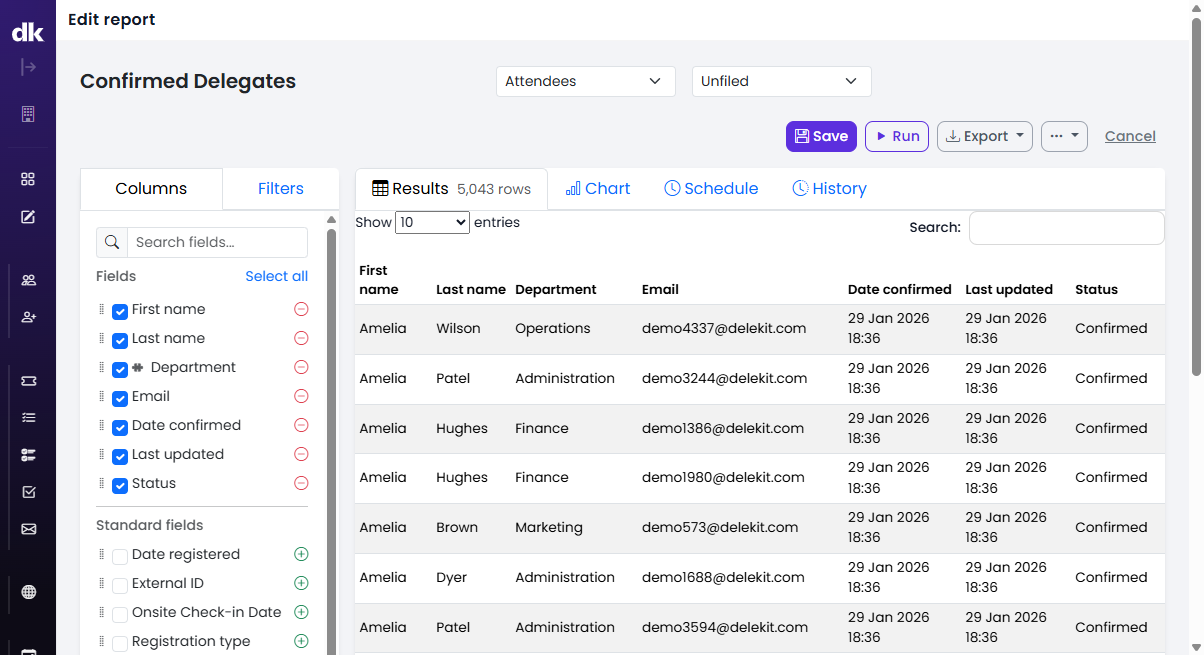Check the Registration type checkbox
This screenshot has width=1204, height=655.
coord(120,643)
